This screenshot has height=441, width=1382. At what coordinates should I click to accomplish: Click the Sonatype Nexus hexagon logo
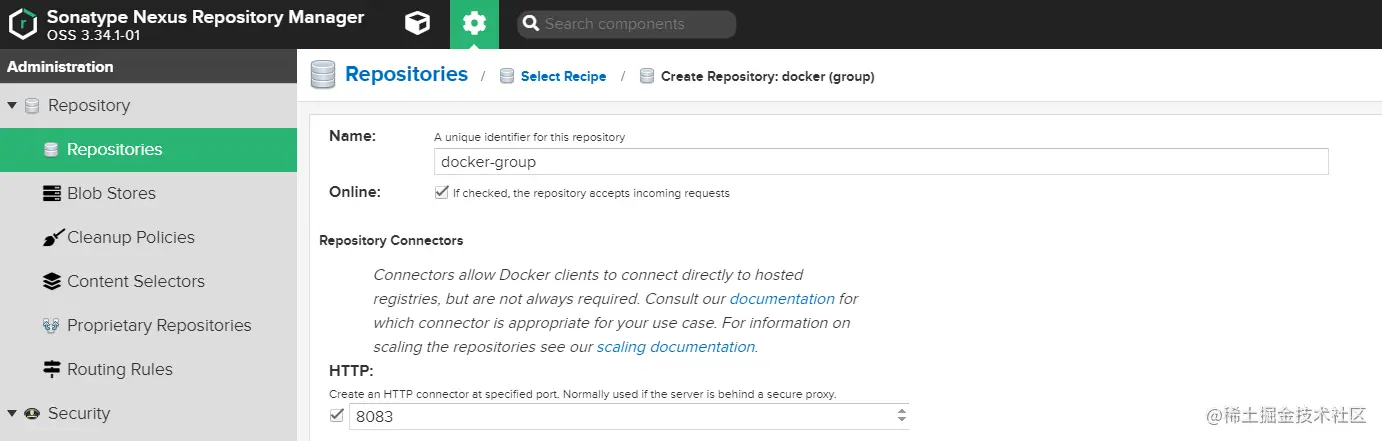pos(22,24)
